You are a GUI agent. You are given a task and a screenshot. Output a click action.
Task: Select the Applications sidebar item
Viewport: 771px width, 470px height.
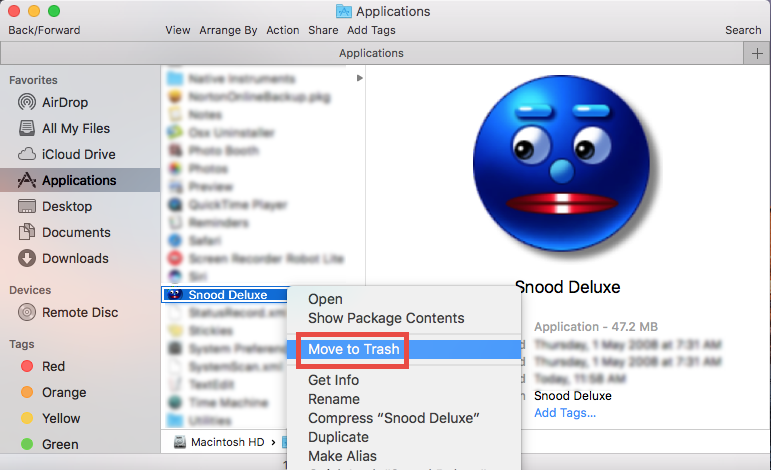coord(80,180)
